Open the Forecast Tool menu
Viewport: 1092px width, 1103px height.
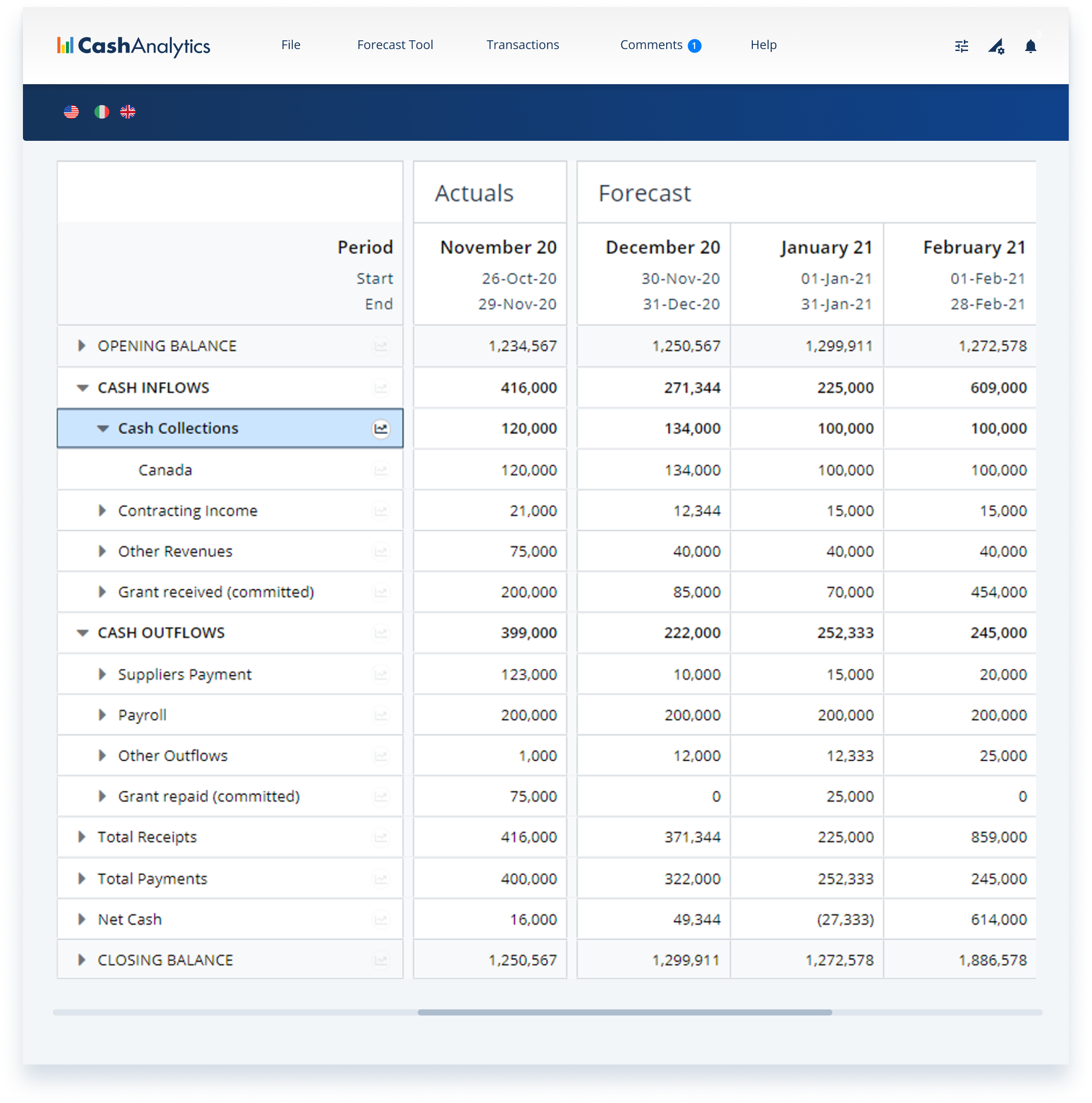[x=395, y=45]
